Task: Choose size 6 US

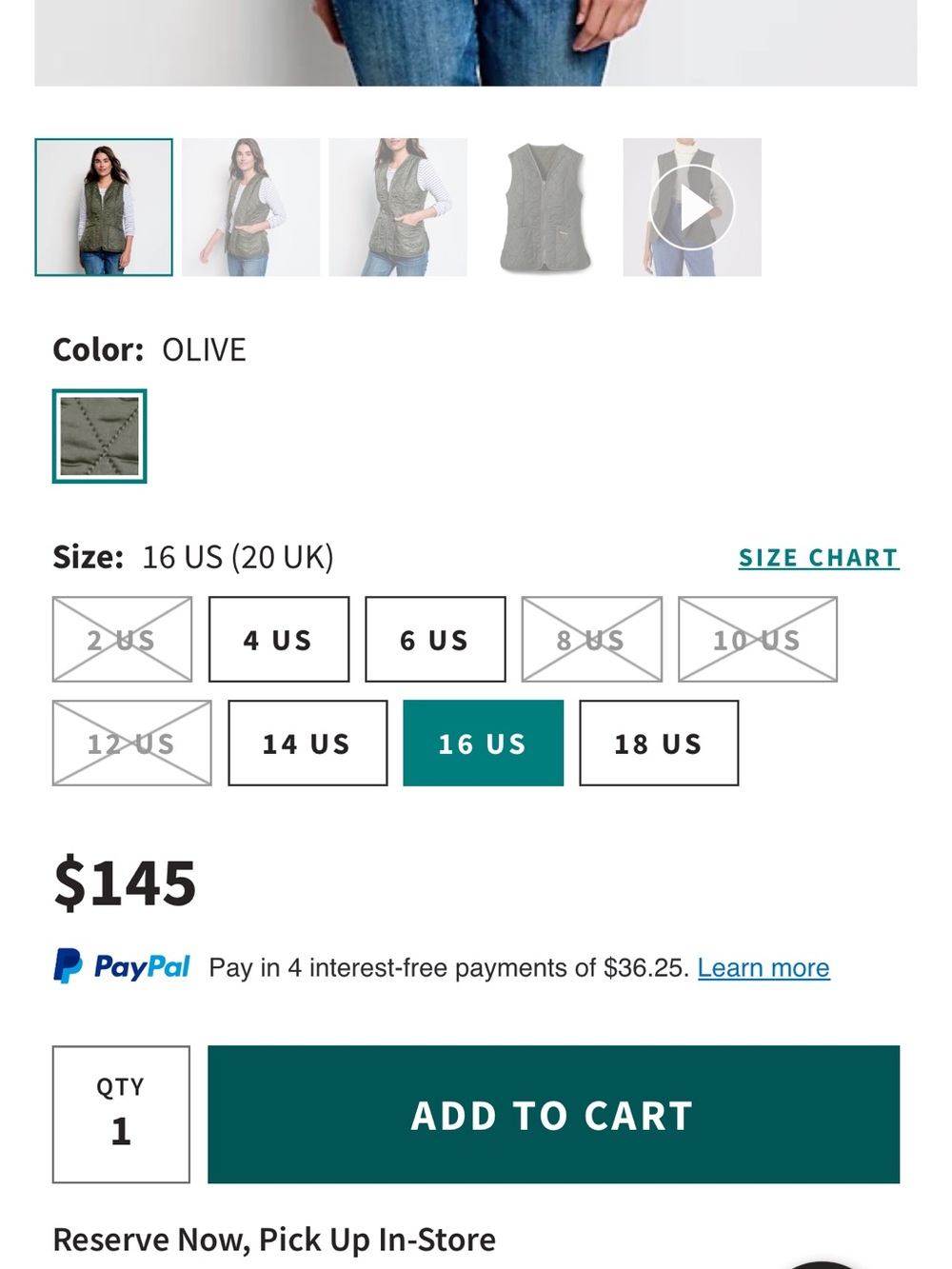Action: [x=435, y=640]
